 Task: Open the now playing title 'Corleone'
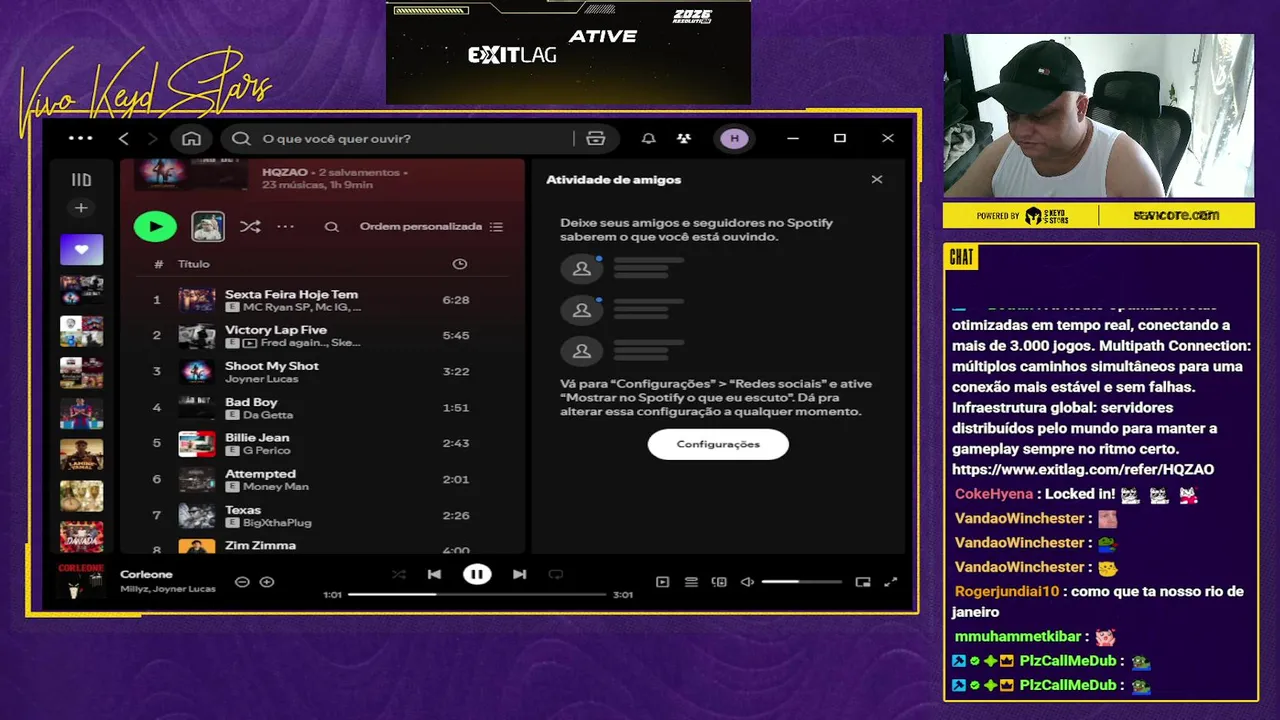point(146,575)
